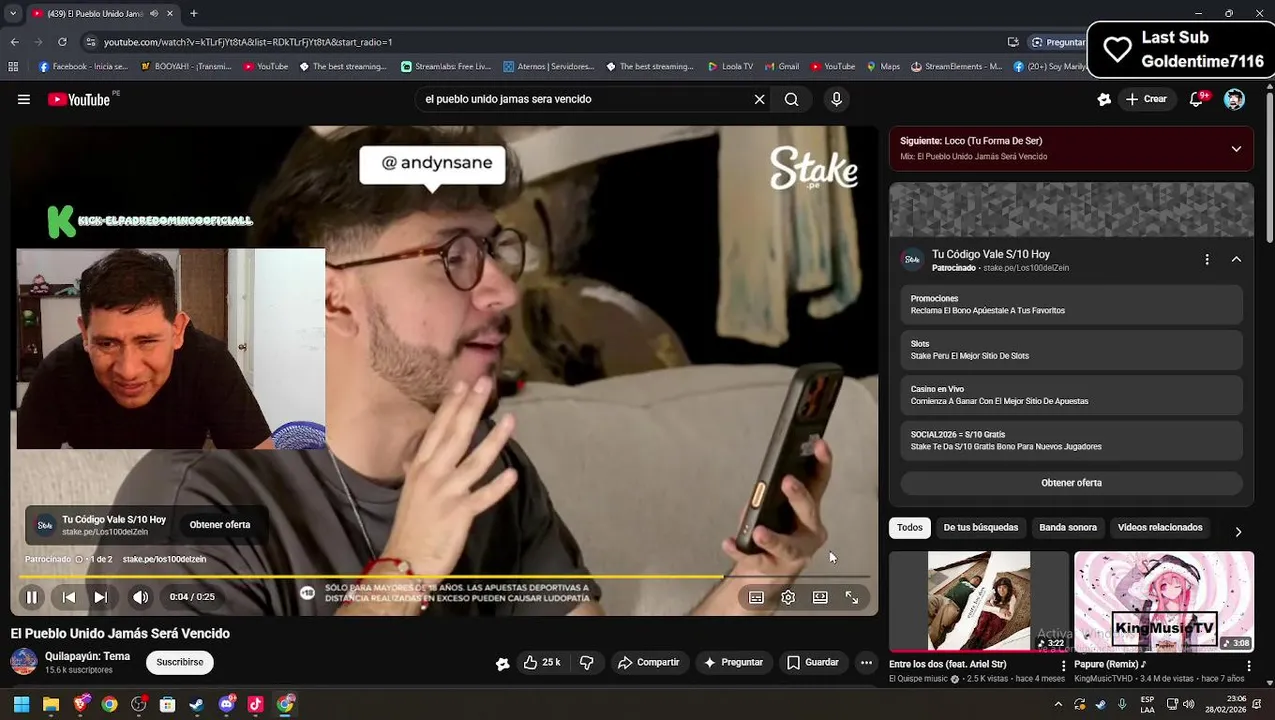Open more actions ellipsis below video
1275x720 pixels.
pyautogui.click(x=866, y=662)
